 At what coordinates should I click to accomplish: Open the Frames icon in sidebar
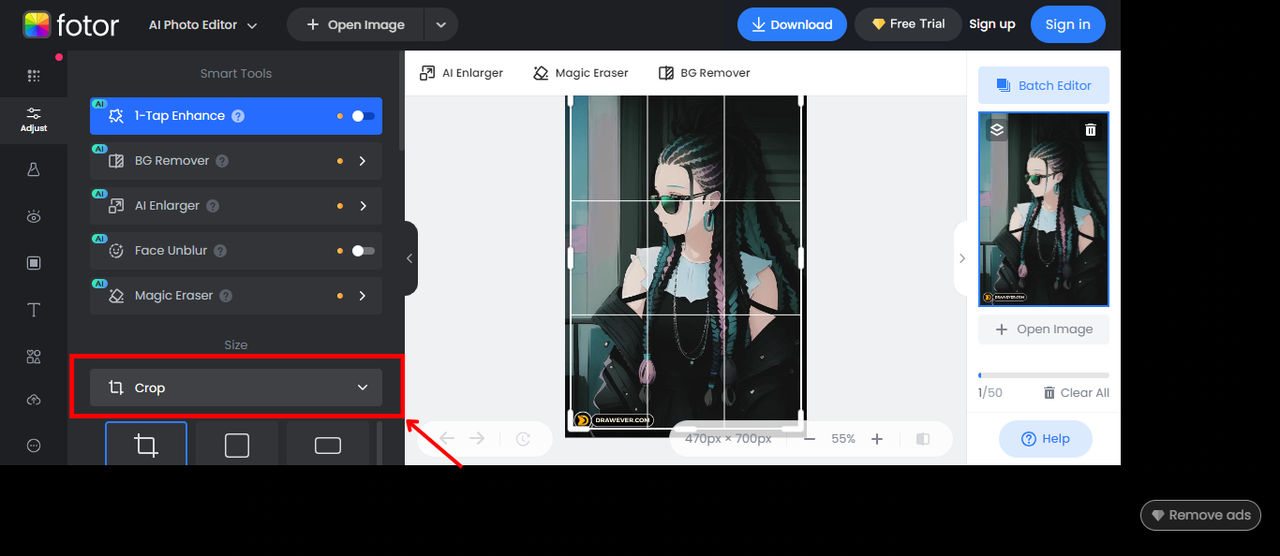(x=34, y=263)
